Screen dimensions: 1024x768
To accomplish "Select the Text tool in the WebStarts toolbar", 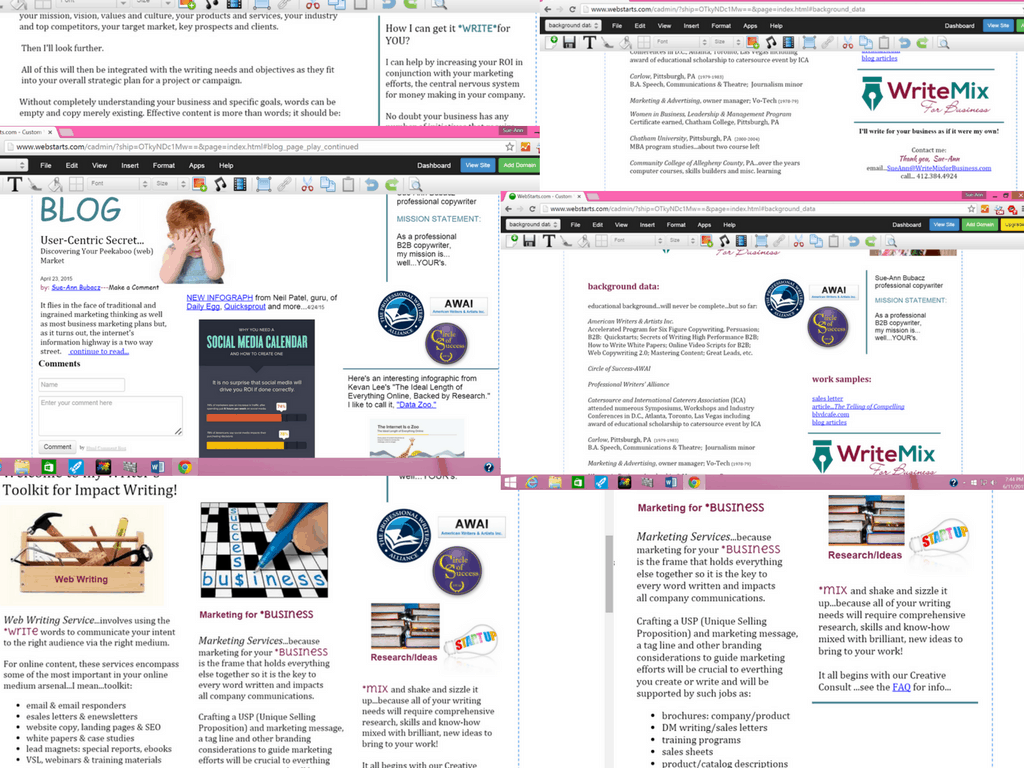I will [x=15, y=185].
